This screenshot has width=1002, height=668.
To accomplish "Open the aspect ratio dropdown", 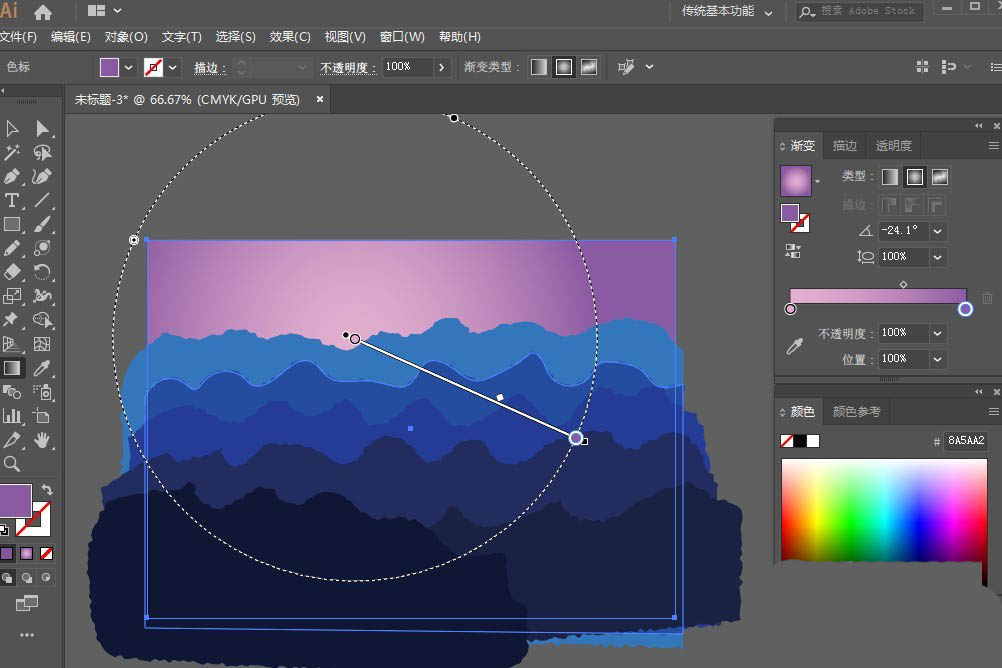I will (x=937, y=257).
